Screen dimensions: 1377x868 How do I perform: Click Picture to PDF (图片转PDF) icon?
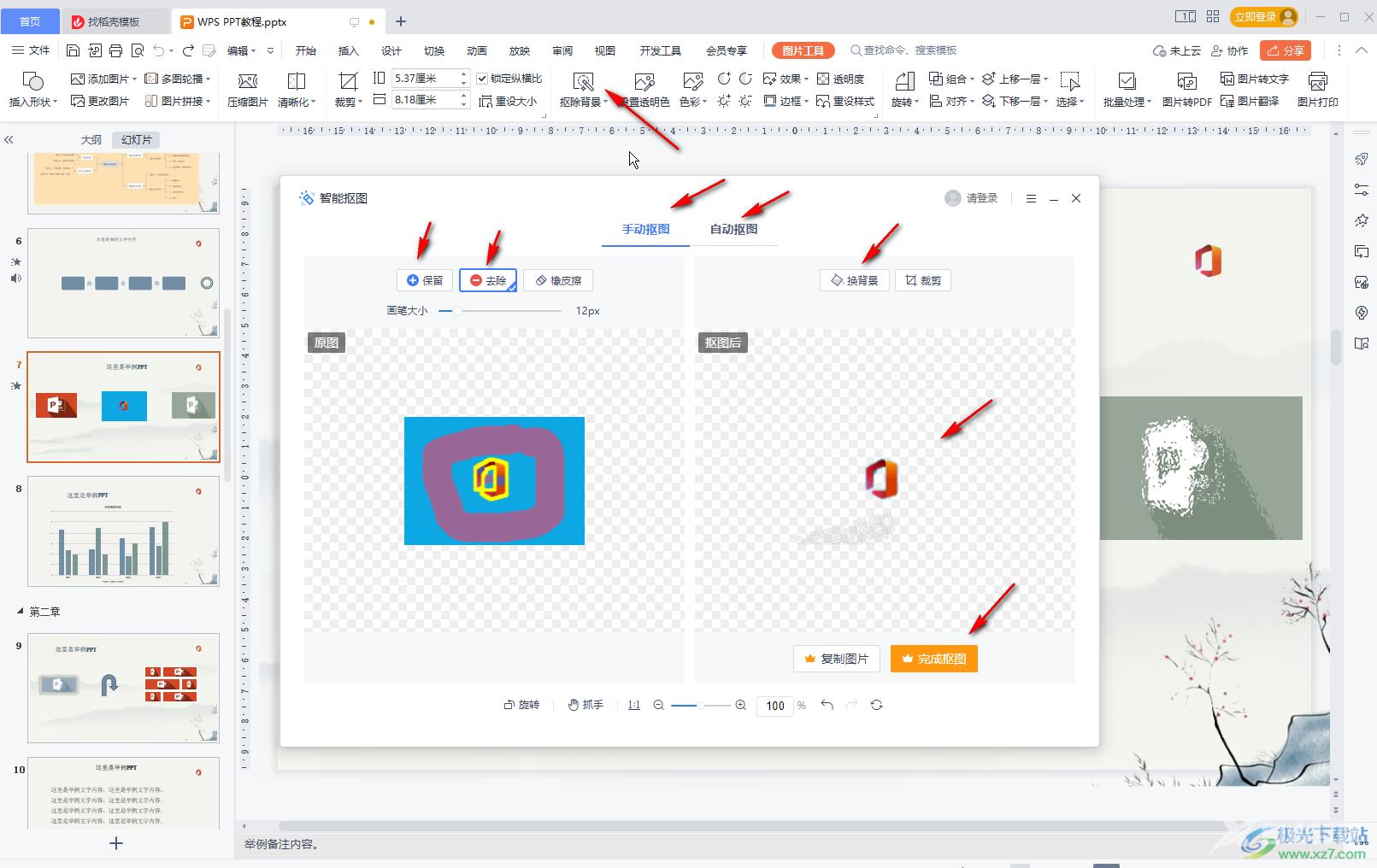pos(1186,89)
